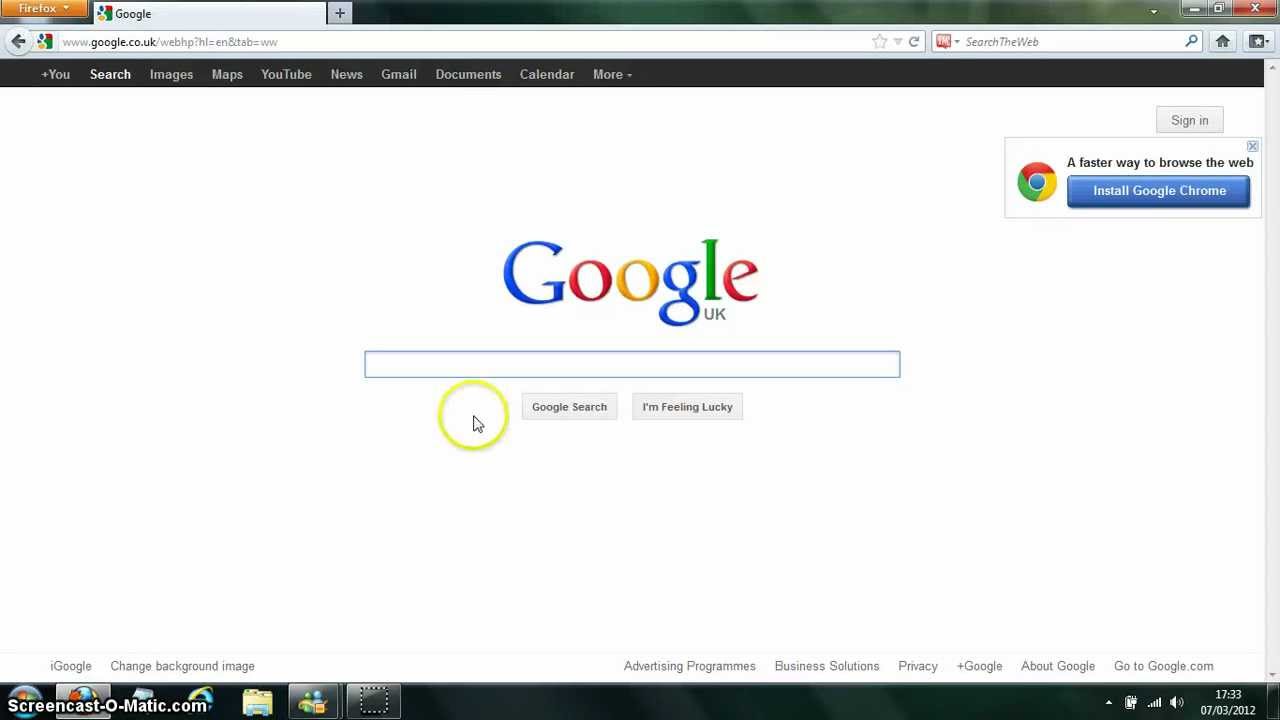The width and height of the screenshot is (1280, 720).
Task: Bookmark this page with the star icon
Action: [x=879, y=41]
